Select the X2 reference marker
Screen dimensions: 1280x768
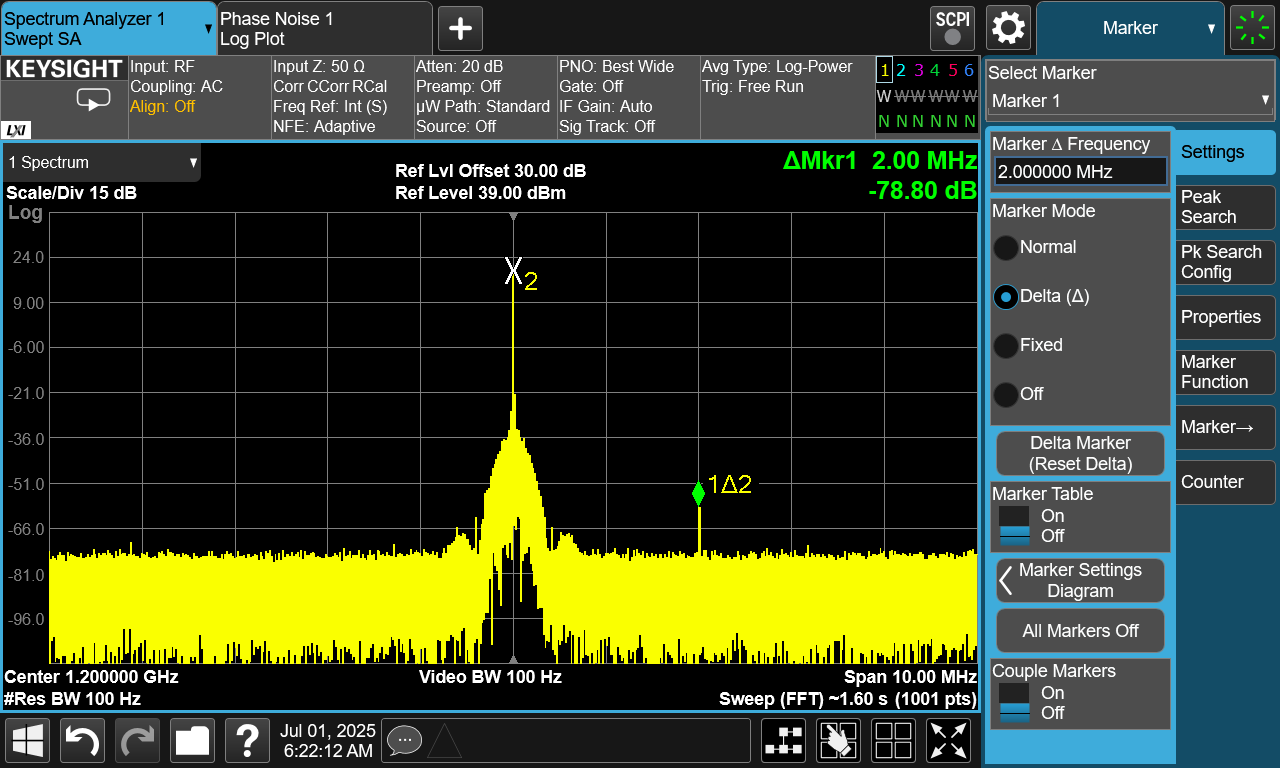[x=513, y=270]
